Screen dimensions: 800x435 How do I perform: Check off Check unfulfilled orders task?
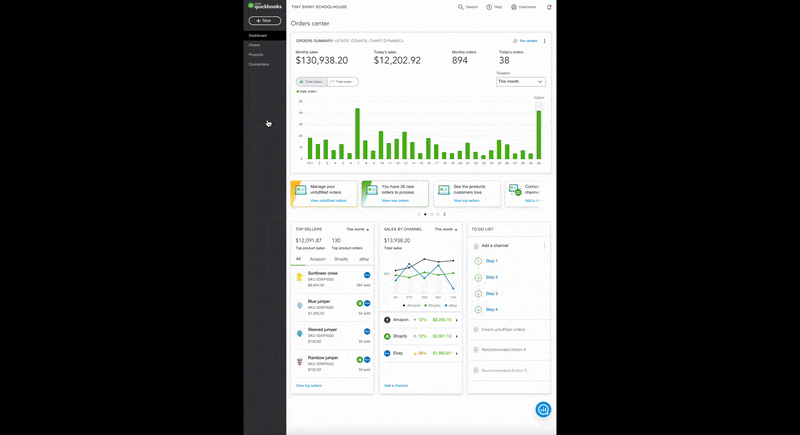[476, 329]
